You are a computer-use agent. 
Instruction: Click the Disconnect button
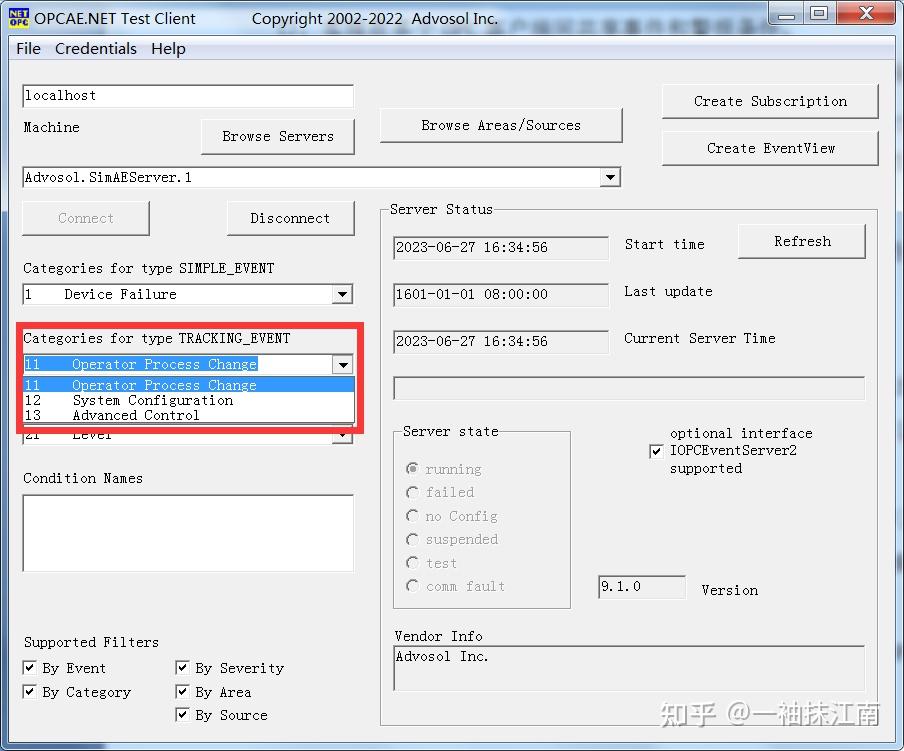[x=290, y=218]
